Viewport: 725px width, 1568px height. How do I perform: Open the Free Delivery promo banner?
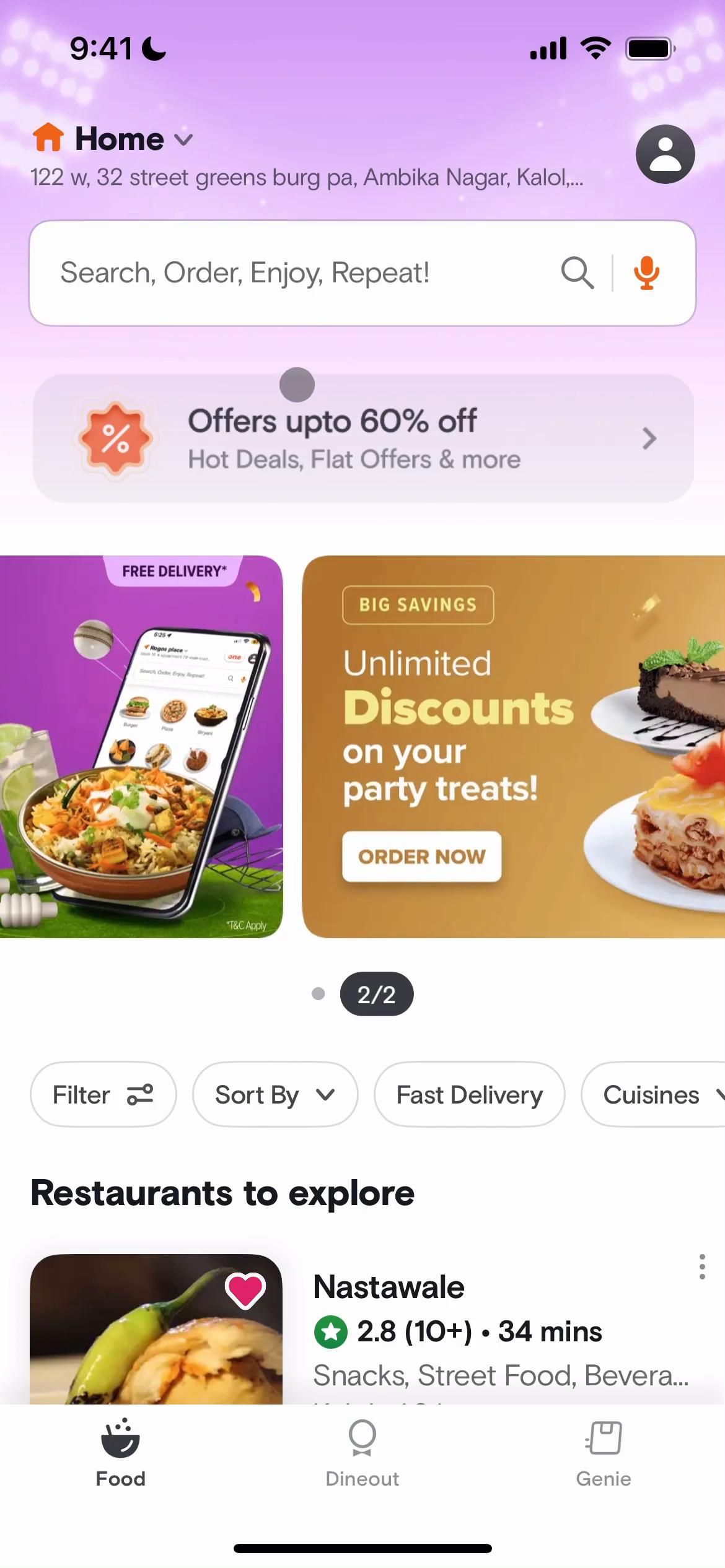141,747
